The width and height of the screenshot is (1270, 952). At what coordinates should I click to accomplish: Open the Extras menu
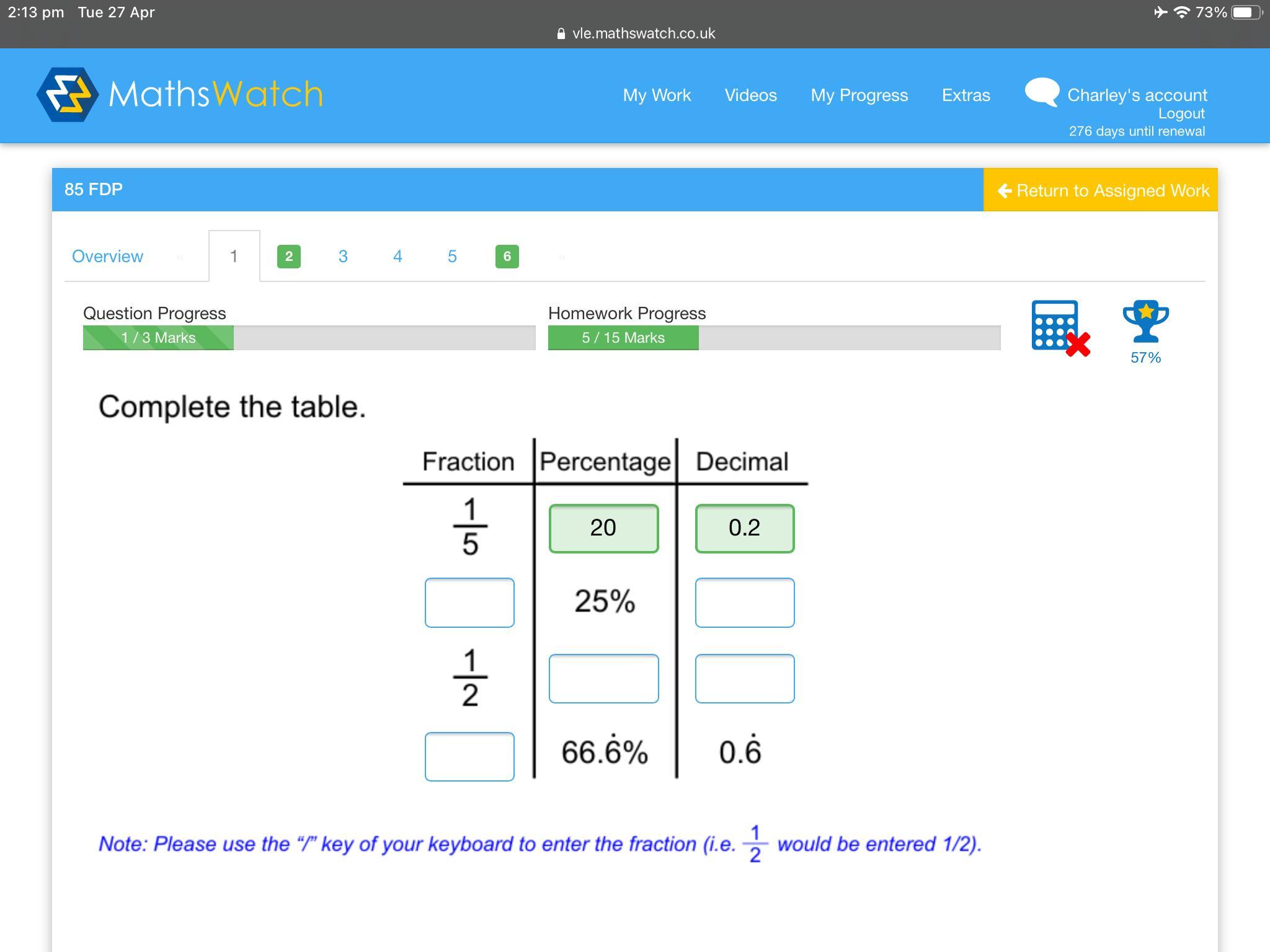click(x=966, y=95)
